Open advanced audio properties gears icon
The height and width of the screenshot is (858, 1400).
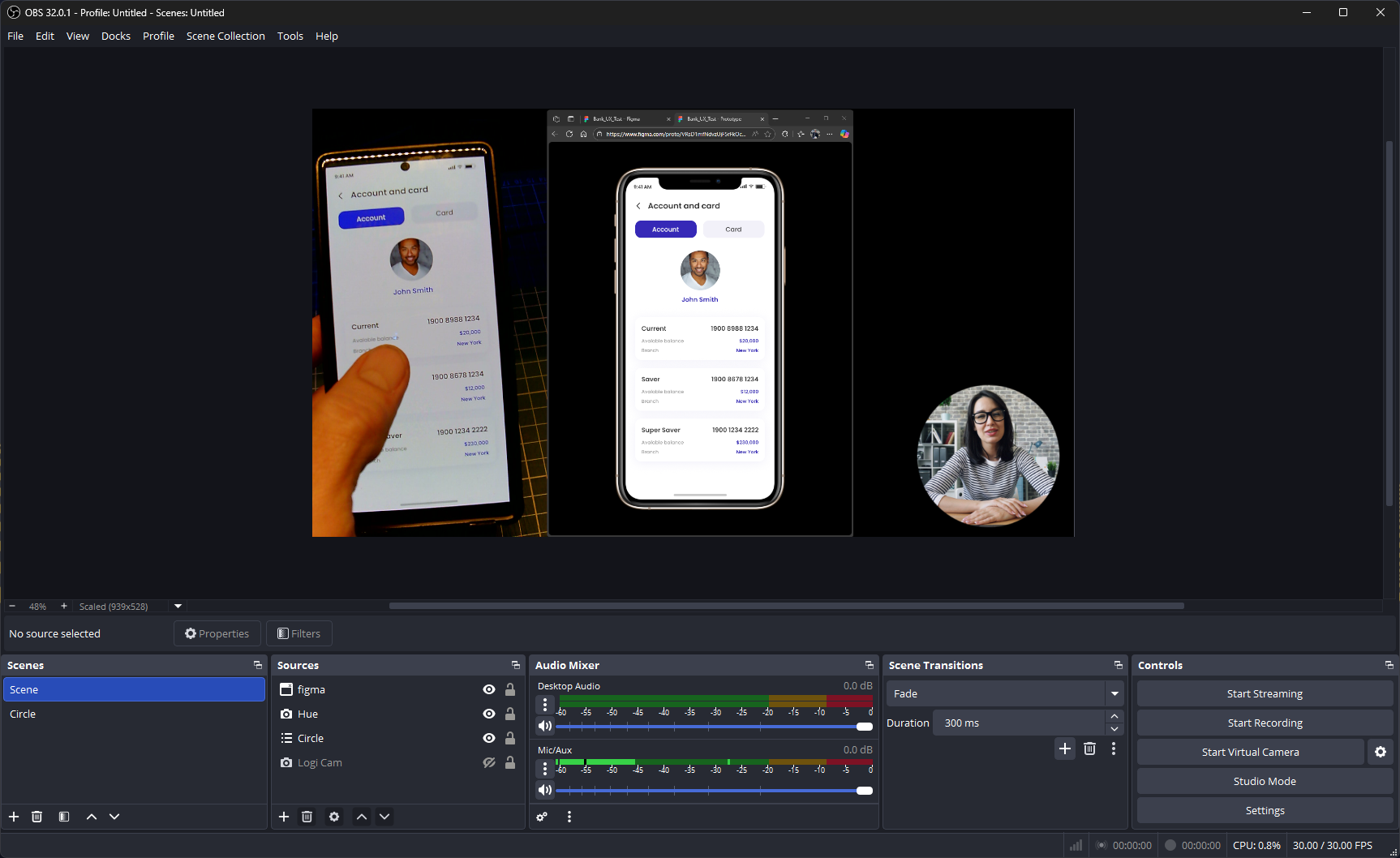(x=542, y=817)
